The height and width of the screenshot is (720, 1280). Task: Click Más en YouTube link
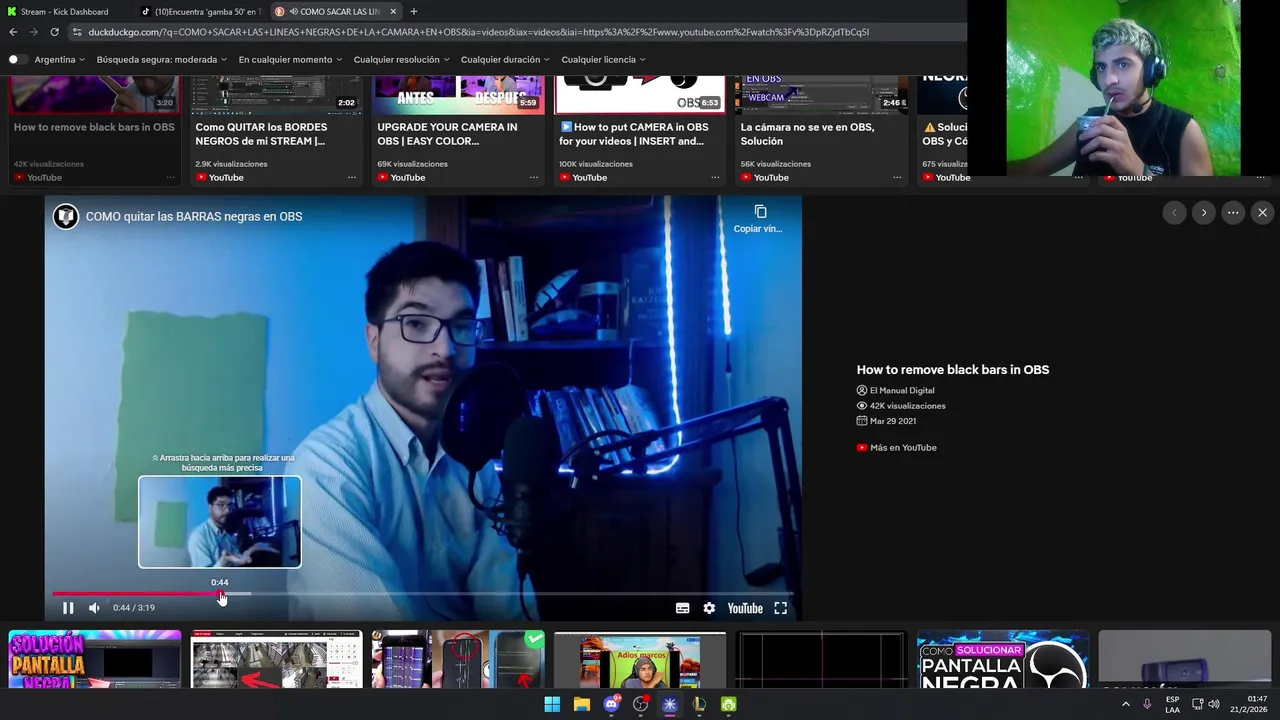point(897,448)
